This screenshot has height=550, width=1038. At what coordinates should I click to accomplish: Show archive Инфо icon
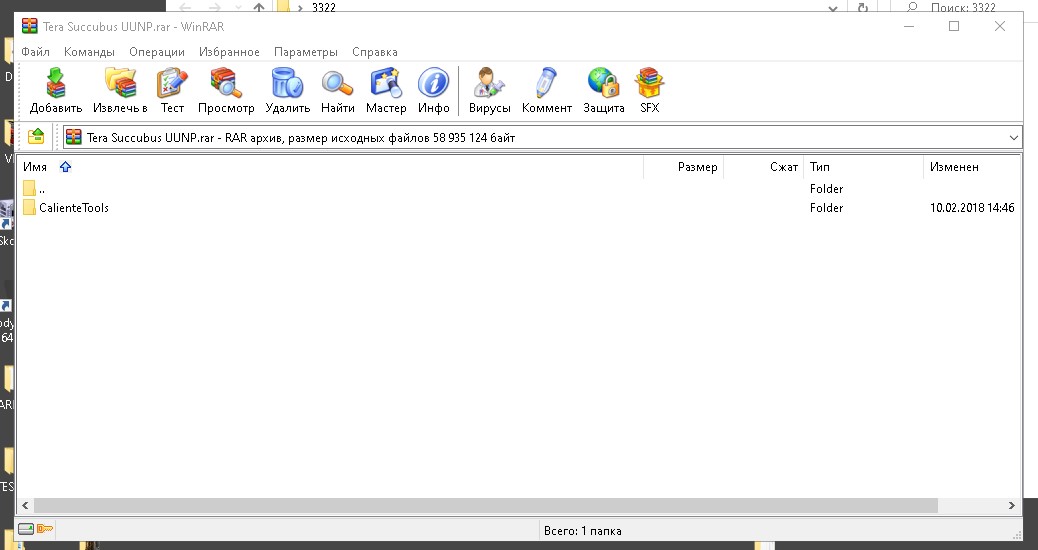click(434, 83)
